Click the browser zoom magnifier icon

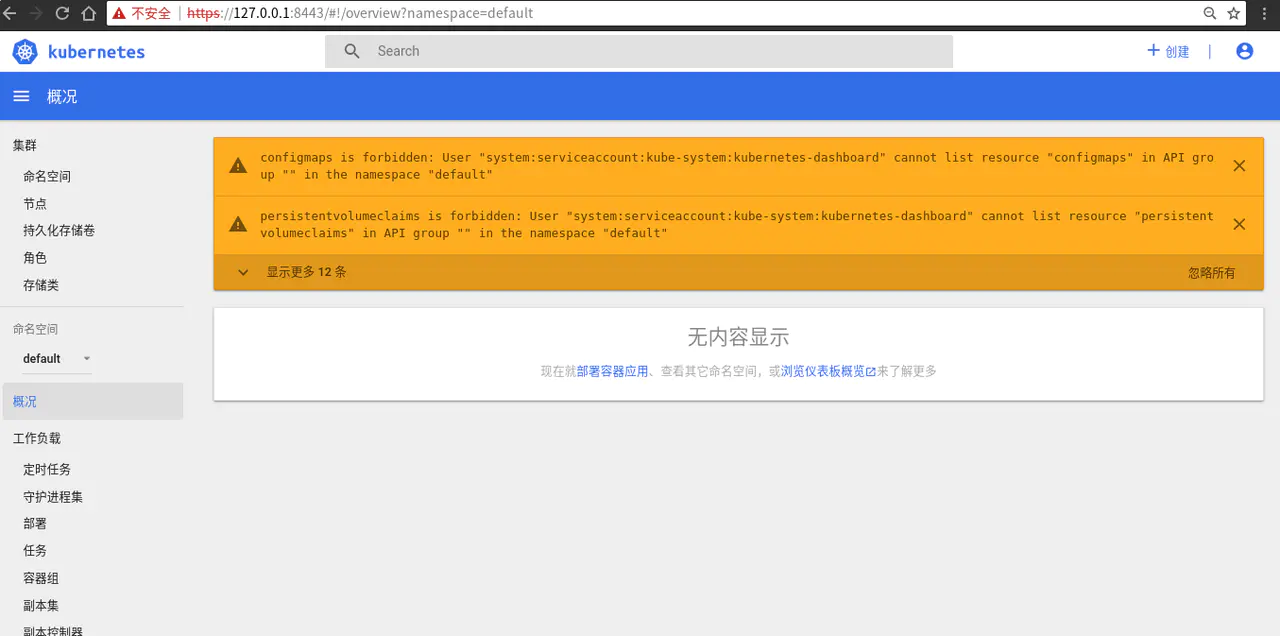click(1210, 13)
